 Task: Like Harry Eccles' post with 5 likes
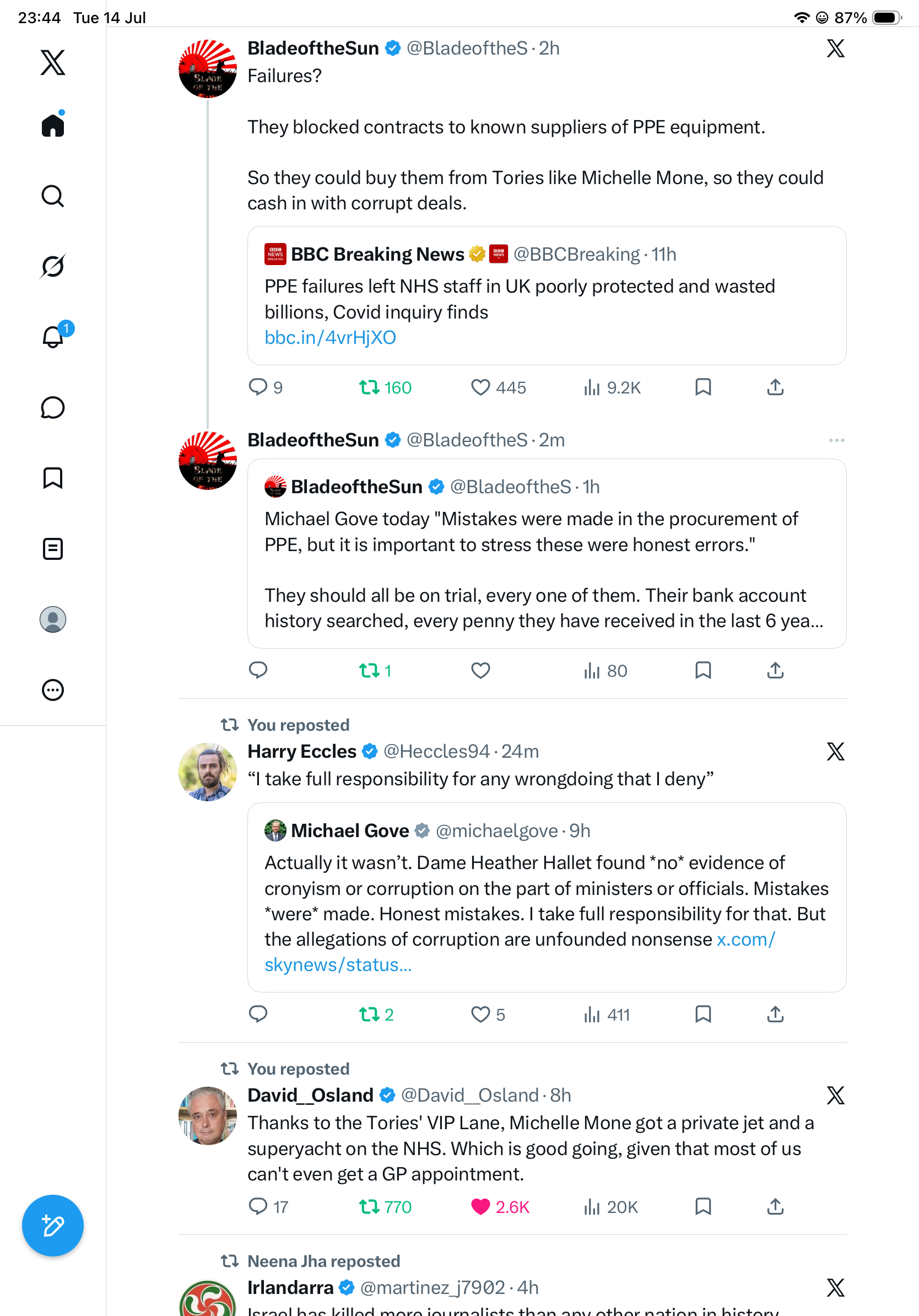[x=480, y=1014]
